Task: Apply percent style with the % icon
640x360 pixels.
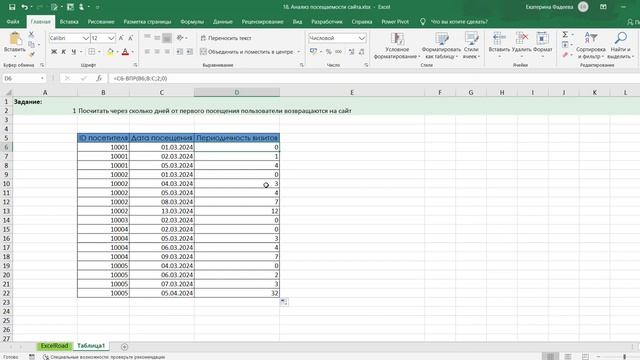Action: tap(329, 52)
